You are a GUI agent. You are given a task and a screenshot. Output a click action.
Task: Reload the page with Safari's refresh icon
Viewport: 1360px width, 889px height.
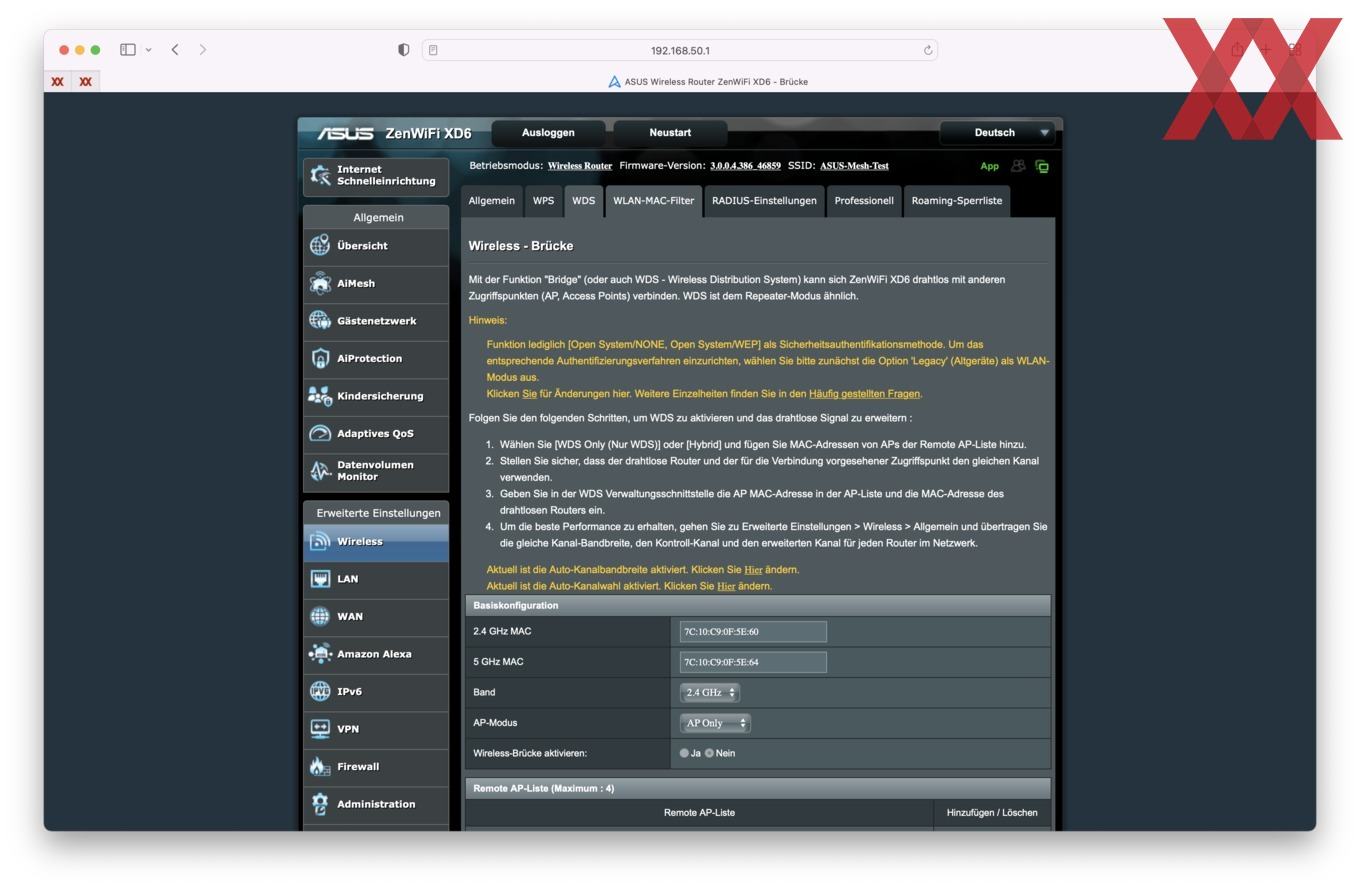pos(928,50)
